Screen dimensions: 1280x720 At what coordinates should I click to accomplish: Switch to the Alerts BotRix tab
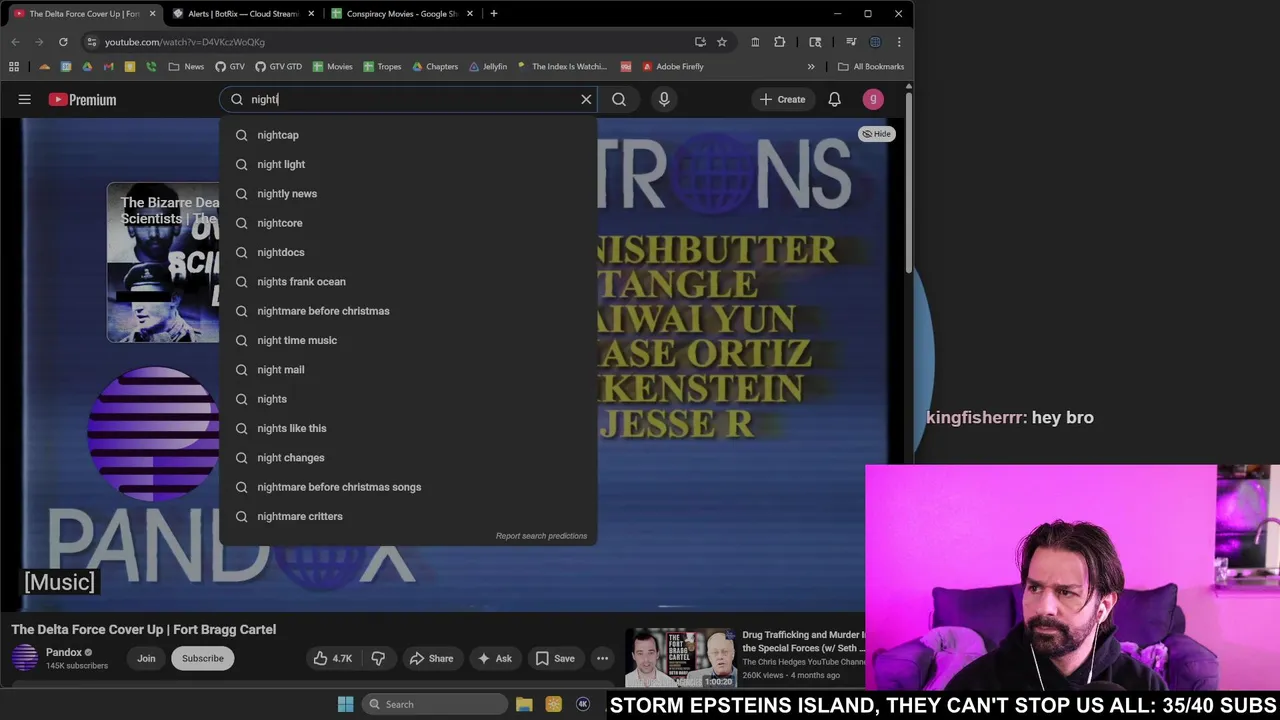tap(243, 14)
